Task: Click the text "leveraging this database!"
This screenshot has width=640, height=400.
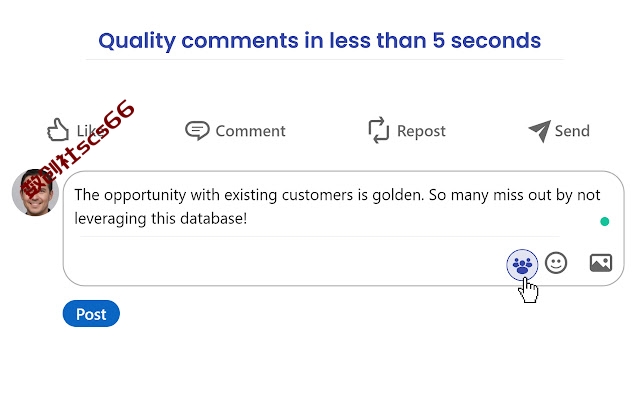Action: pos(161,219)
